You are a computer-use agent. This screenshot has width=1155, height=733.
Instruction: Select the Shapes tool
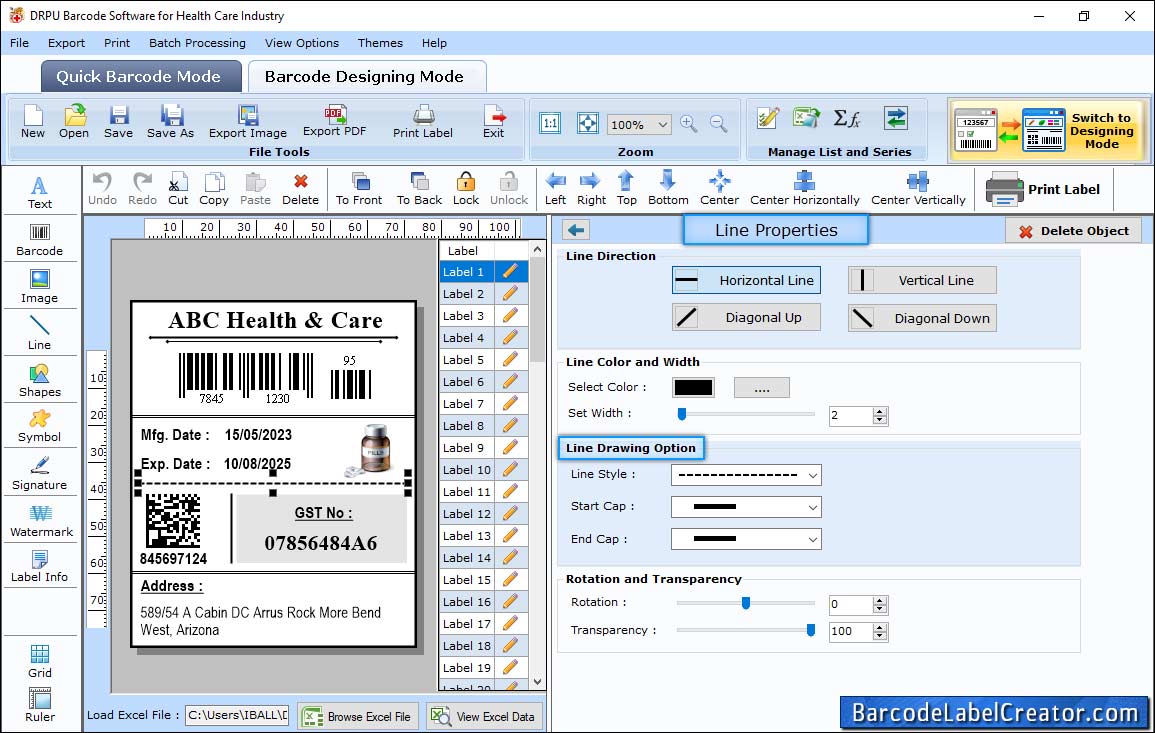tap(40, 381)
